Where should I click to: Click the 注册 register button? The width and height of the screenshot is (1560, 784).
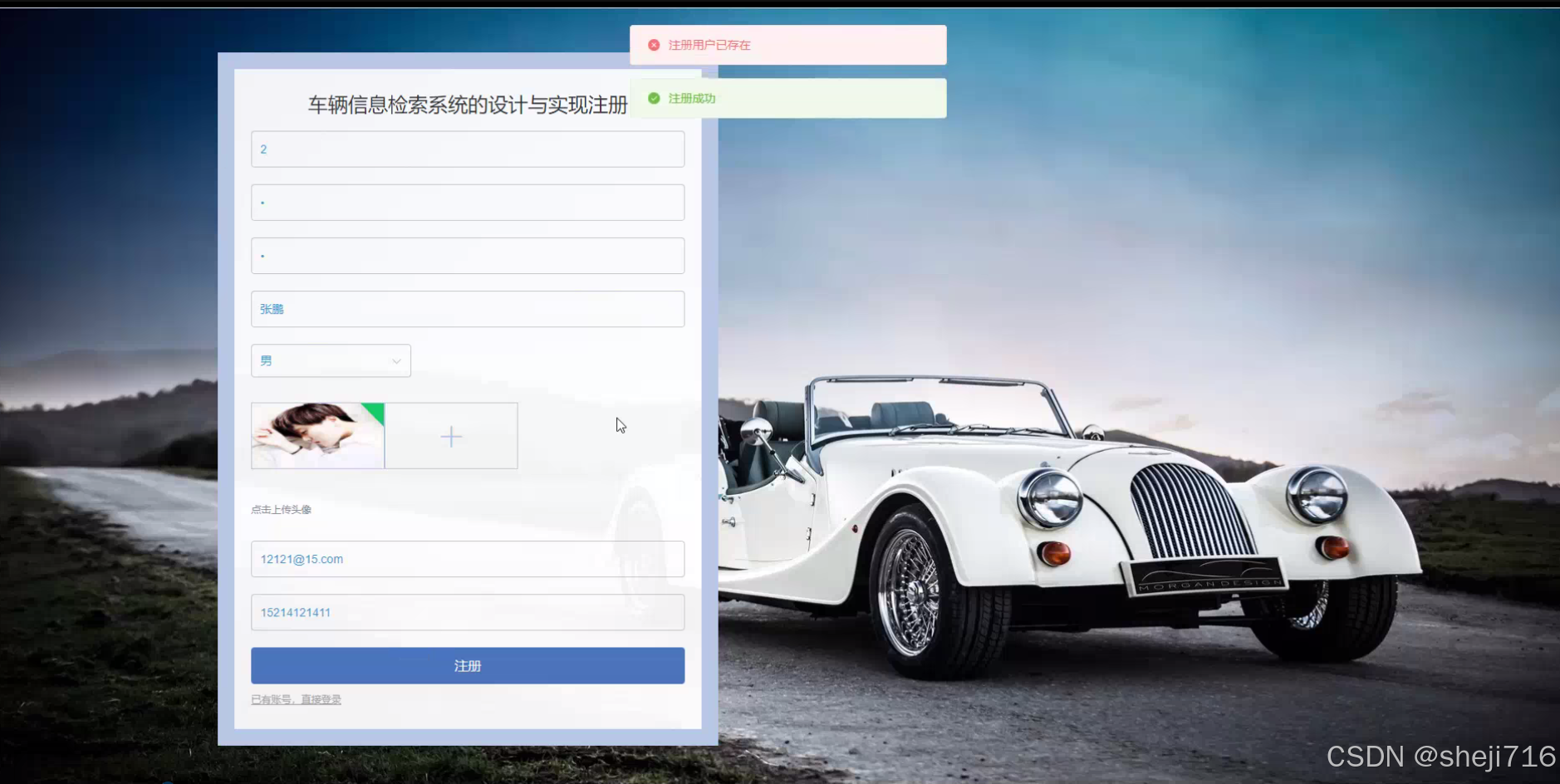point(467,665)
